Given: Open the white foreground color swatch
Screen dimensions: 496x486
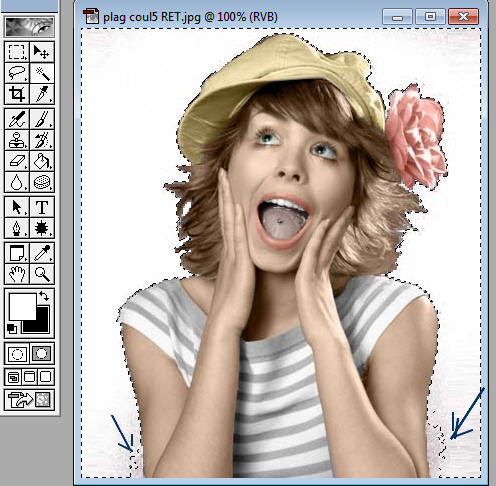Looking at the screenshot, I should pos(22,306).
